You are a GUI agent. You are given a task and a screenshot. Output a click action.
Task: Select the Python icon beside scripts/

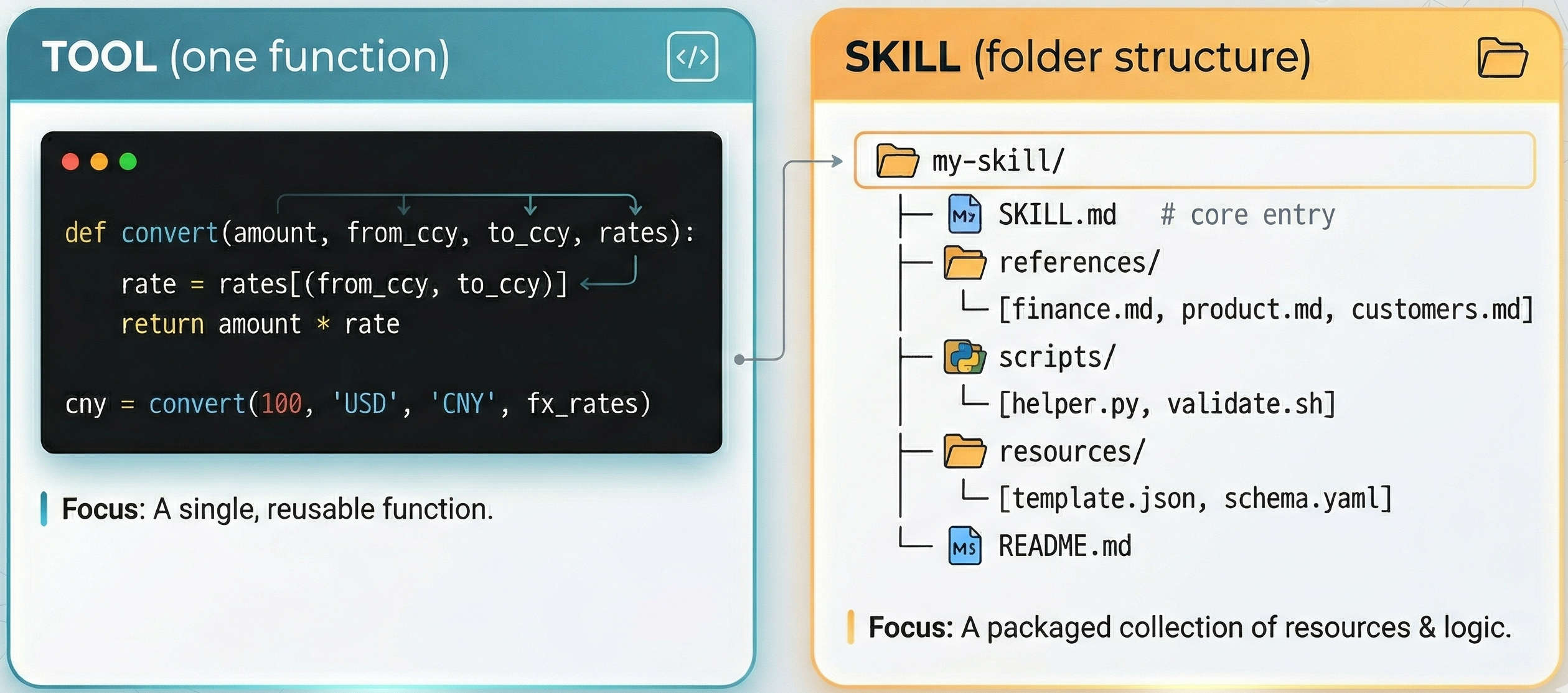(x=964, y=357)
